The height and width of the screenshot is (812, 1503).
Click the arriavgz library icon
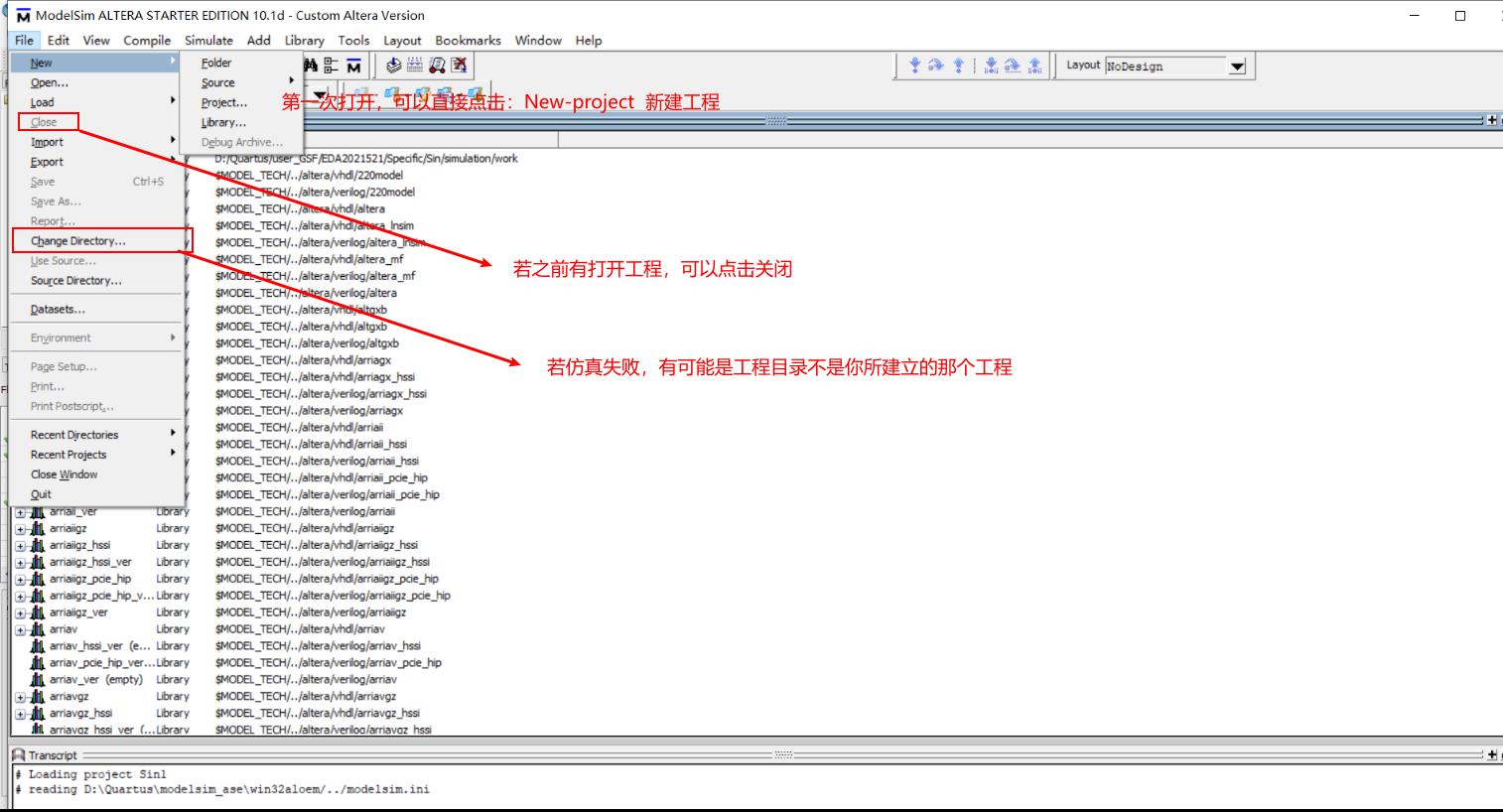38,697
